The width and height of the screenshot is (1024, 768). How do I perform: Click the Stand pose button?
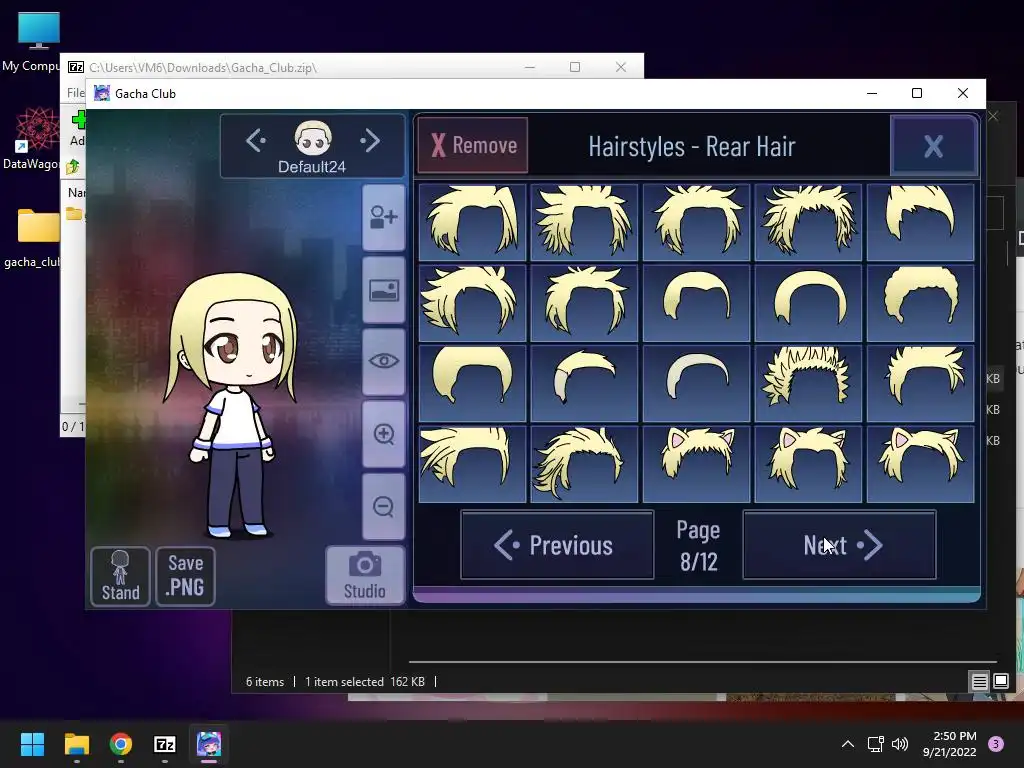pos(120,576)
